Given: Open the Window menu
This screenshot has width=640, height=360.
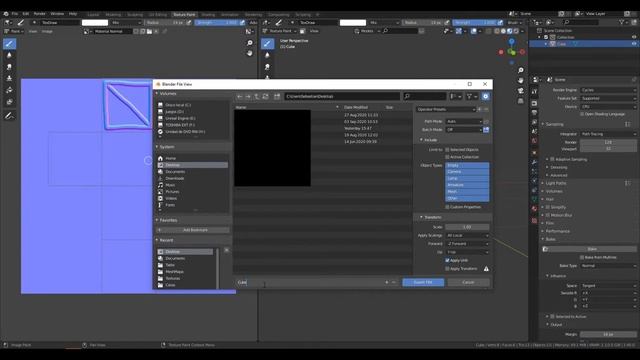Looking at the screenshot, I should coord(57,14).
